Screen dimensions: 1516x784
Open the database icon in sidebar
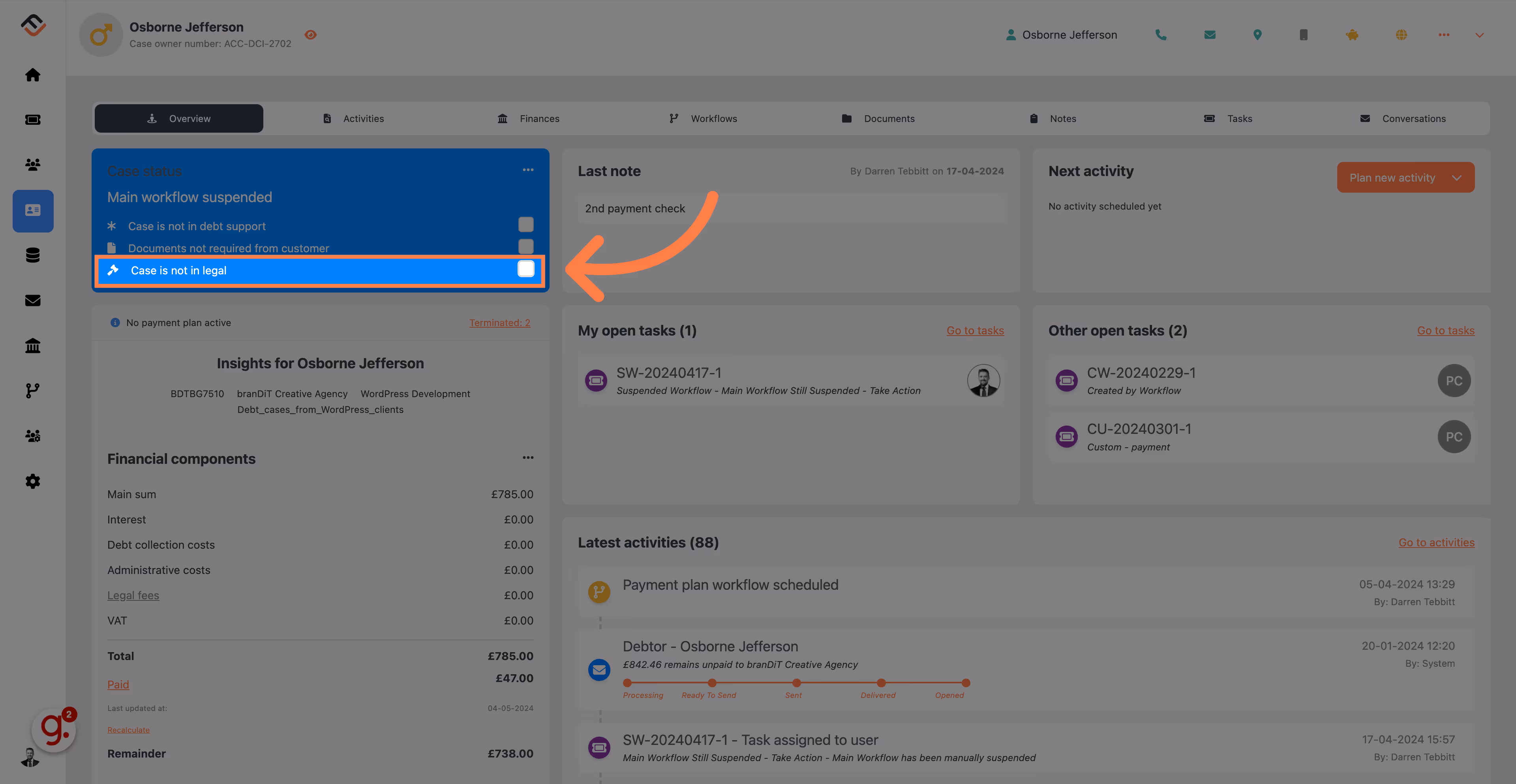(x=33, y=255)
